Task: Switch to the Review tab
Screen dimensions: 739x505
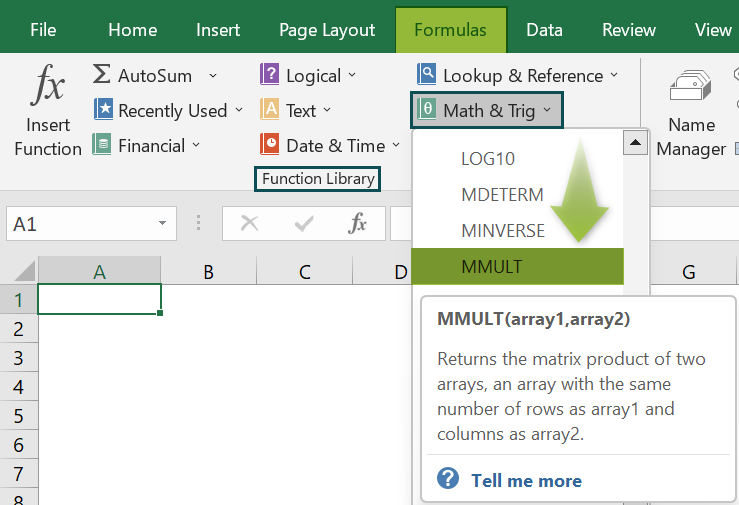Action: tap(629, 30)
